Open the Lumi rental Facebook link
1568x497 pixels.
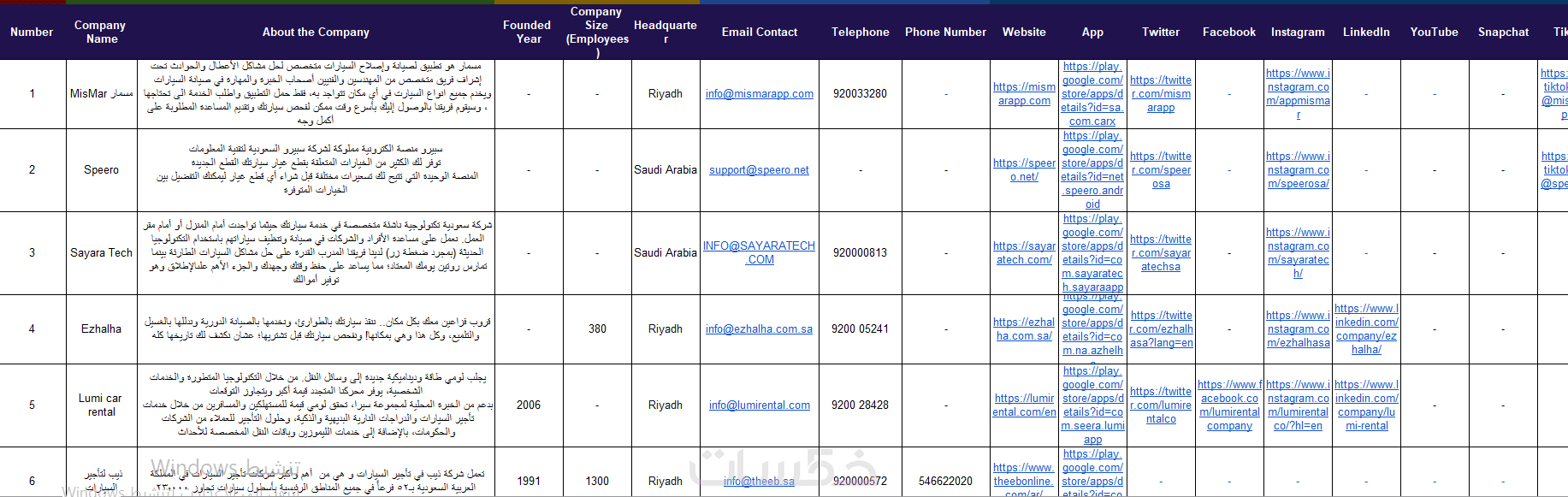1229,405
